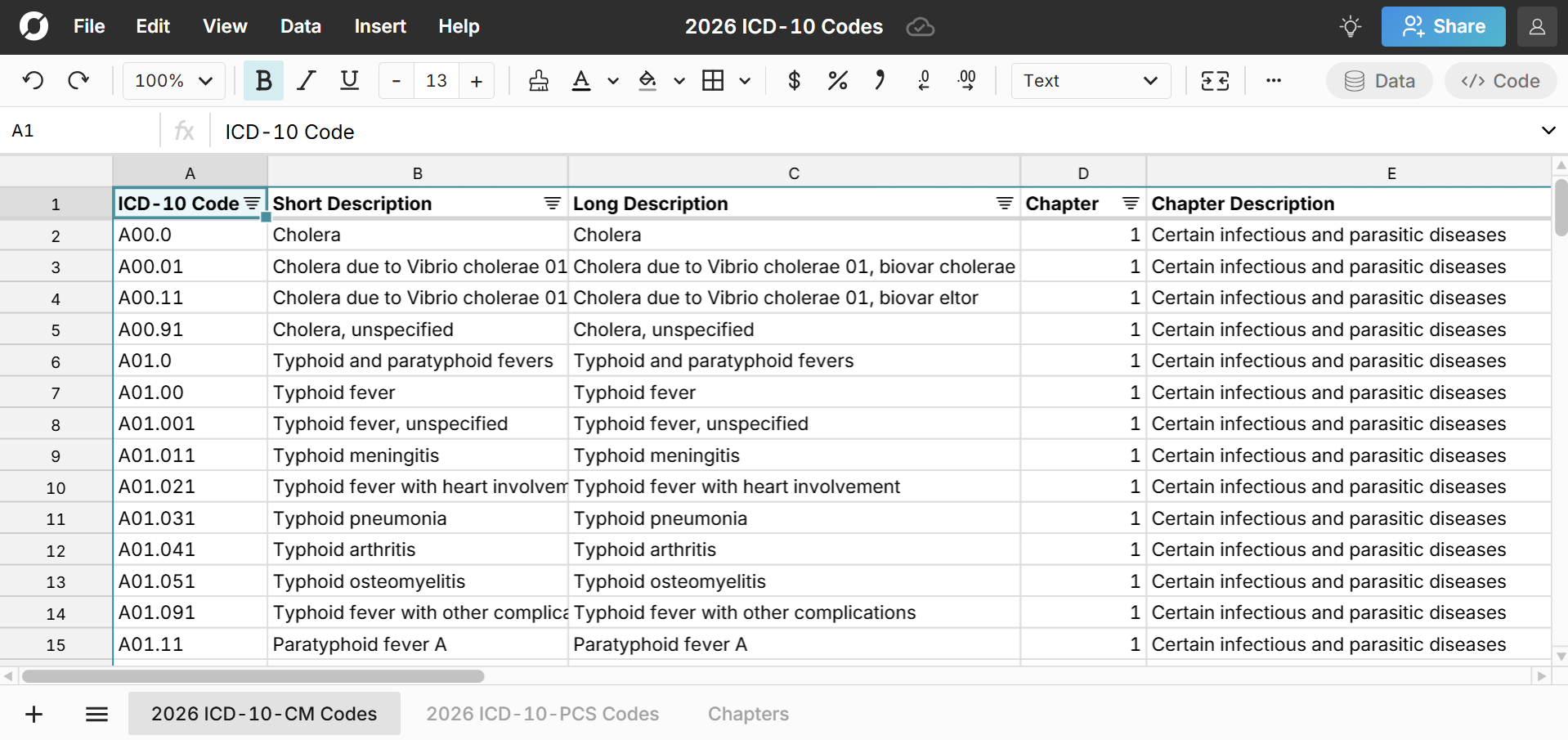
Task: Open the sheets list hamburger icon
Action: (96, 714)
